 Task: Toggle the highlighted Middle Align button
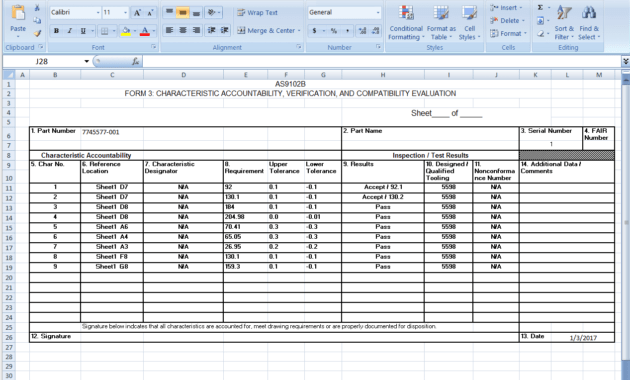[183, 12]
